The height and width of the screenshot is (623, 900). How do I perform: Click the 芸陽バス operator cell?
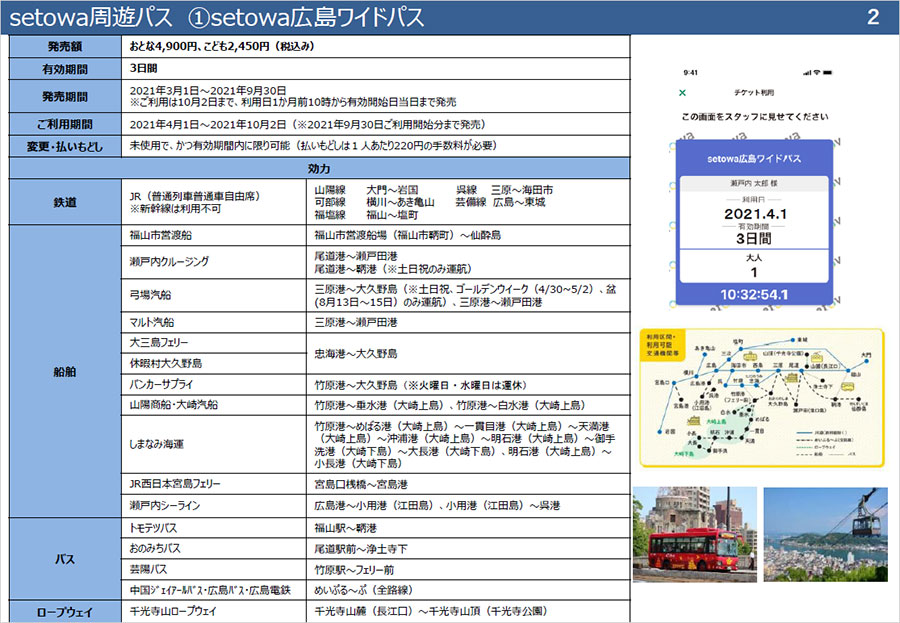click(x=214, y=570)
